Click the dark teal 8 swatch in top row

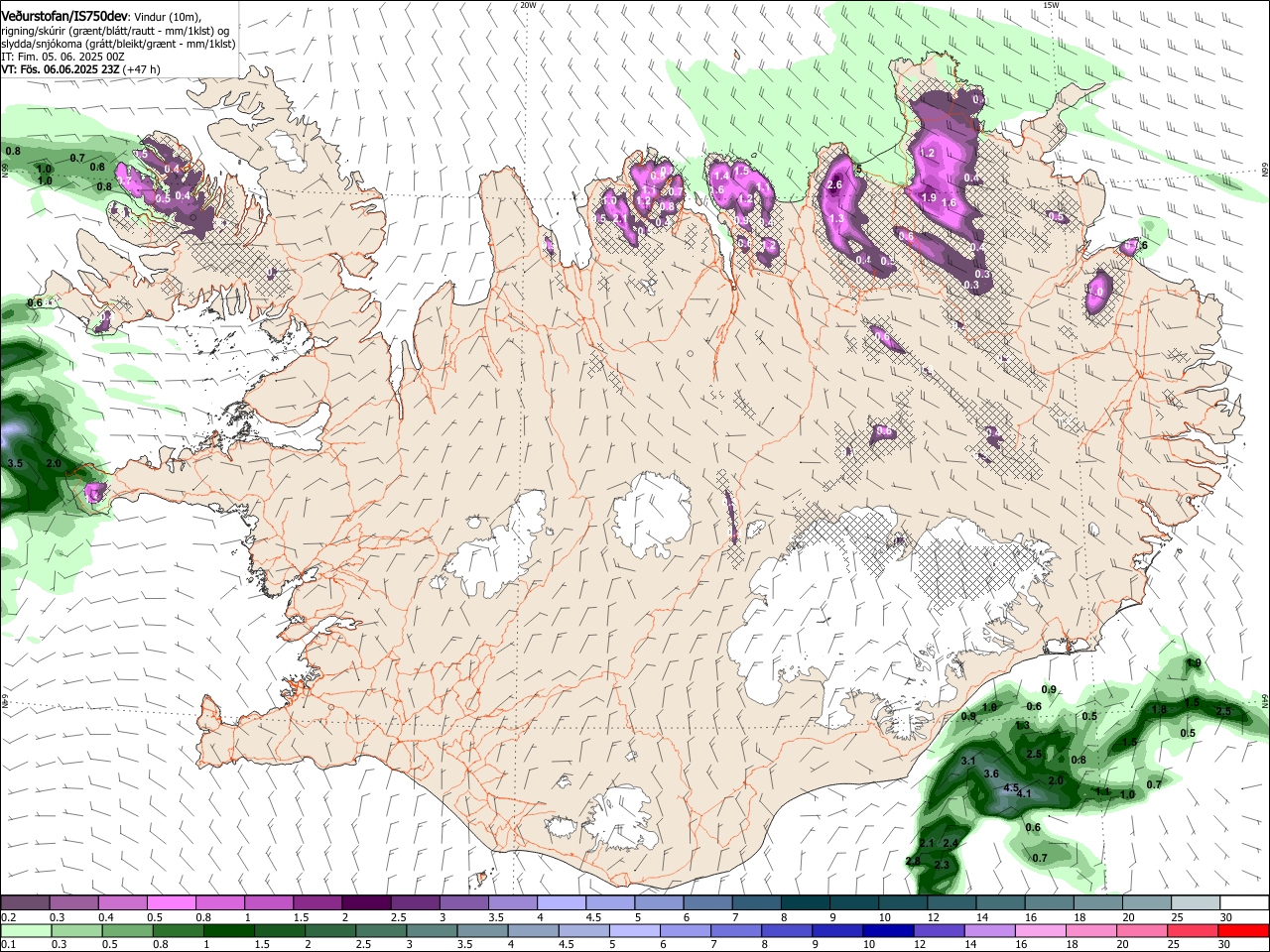[x=806, y=902]
